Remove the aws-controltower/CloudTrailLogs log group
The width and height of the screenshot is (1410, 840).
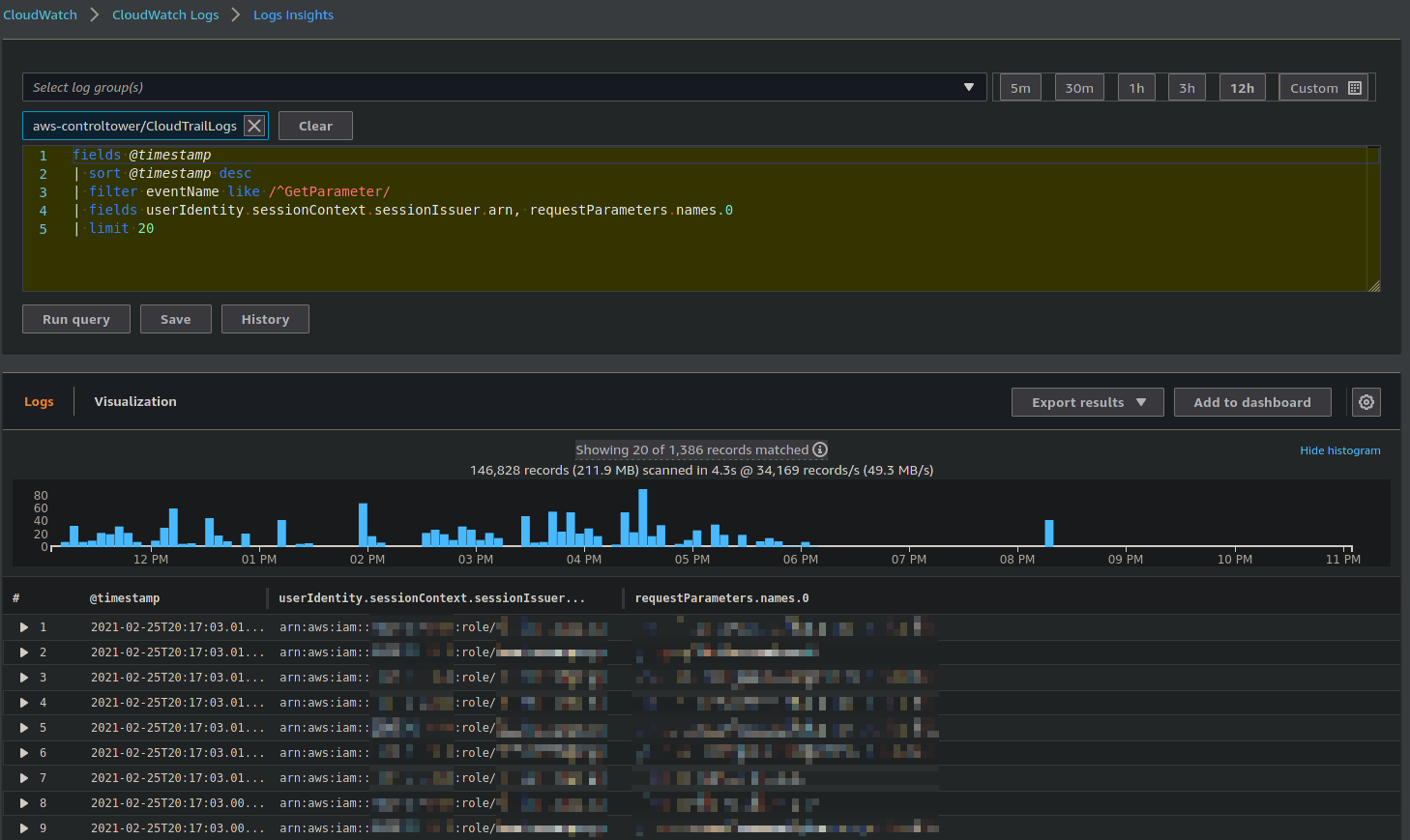click(x=254, y=126)
